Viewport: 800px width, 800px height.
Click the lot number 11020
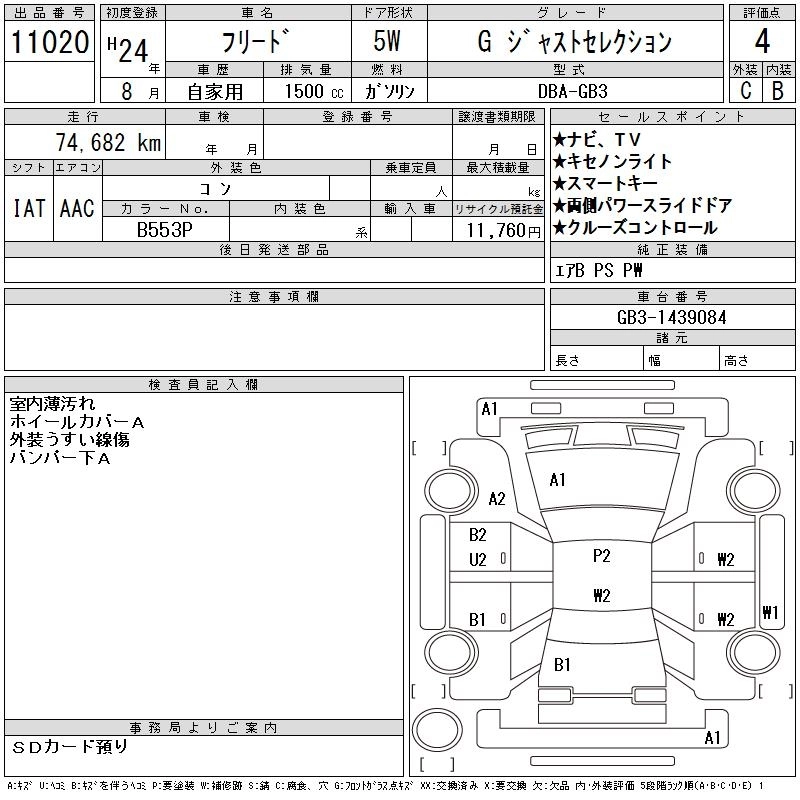49,42
